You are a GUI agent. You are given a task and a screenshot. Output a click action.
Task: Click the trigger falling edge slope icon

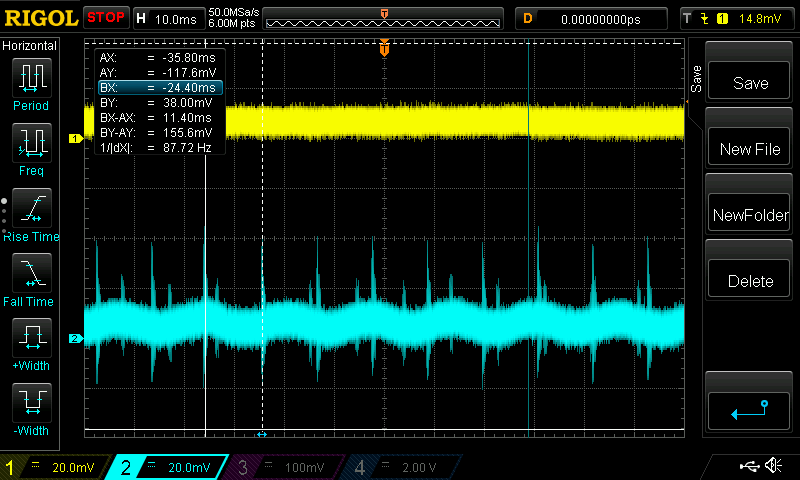(705, 19)
